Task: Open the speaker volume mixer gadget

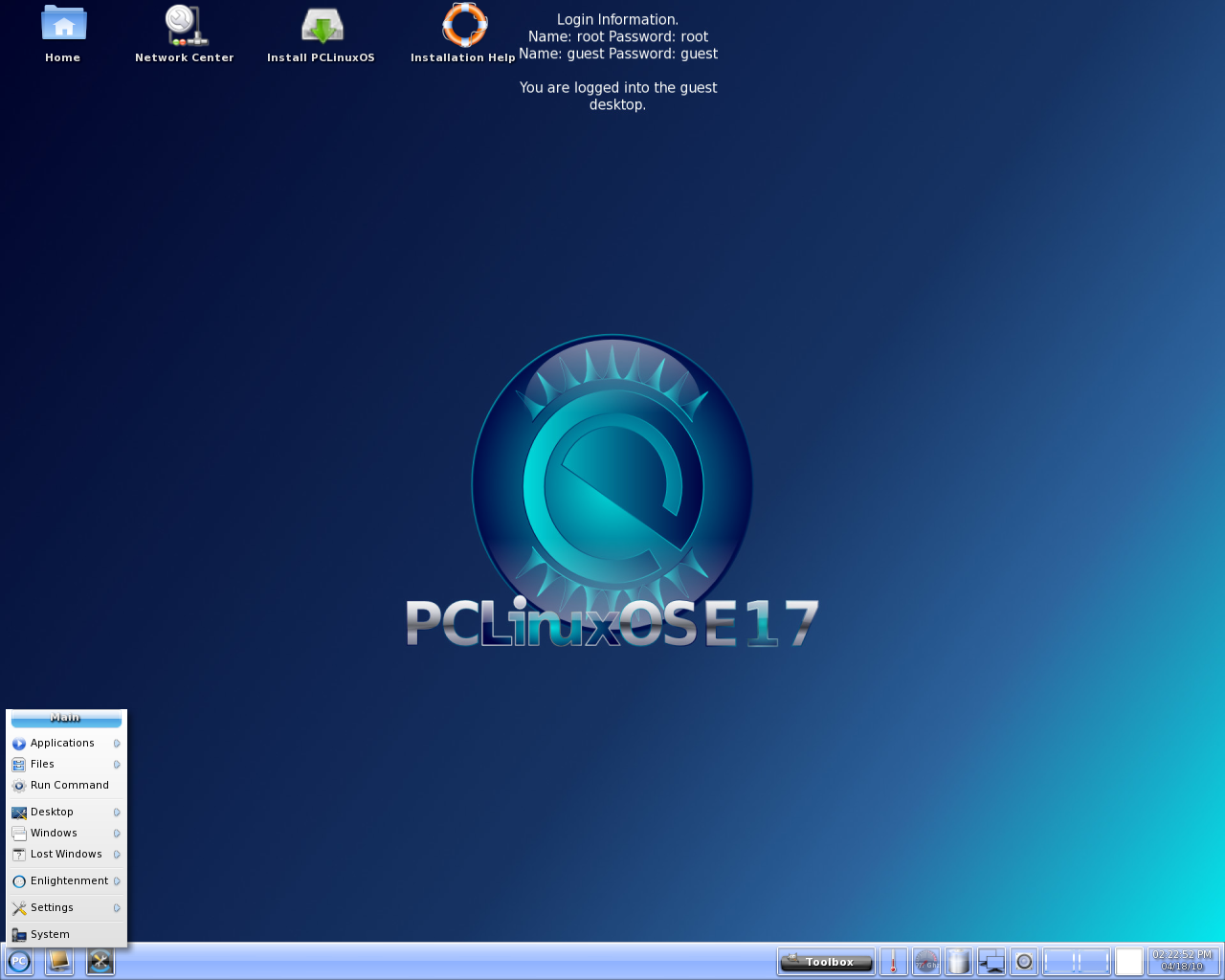Action: (1024, 961)
